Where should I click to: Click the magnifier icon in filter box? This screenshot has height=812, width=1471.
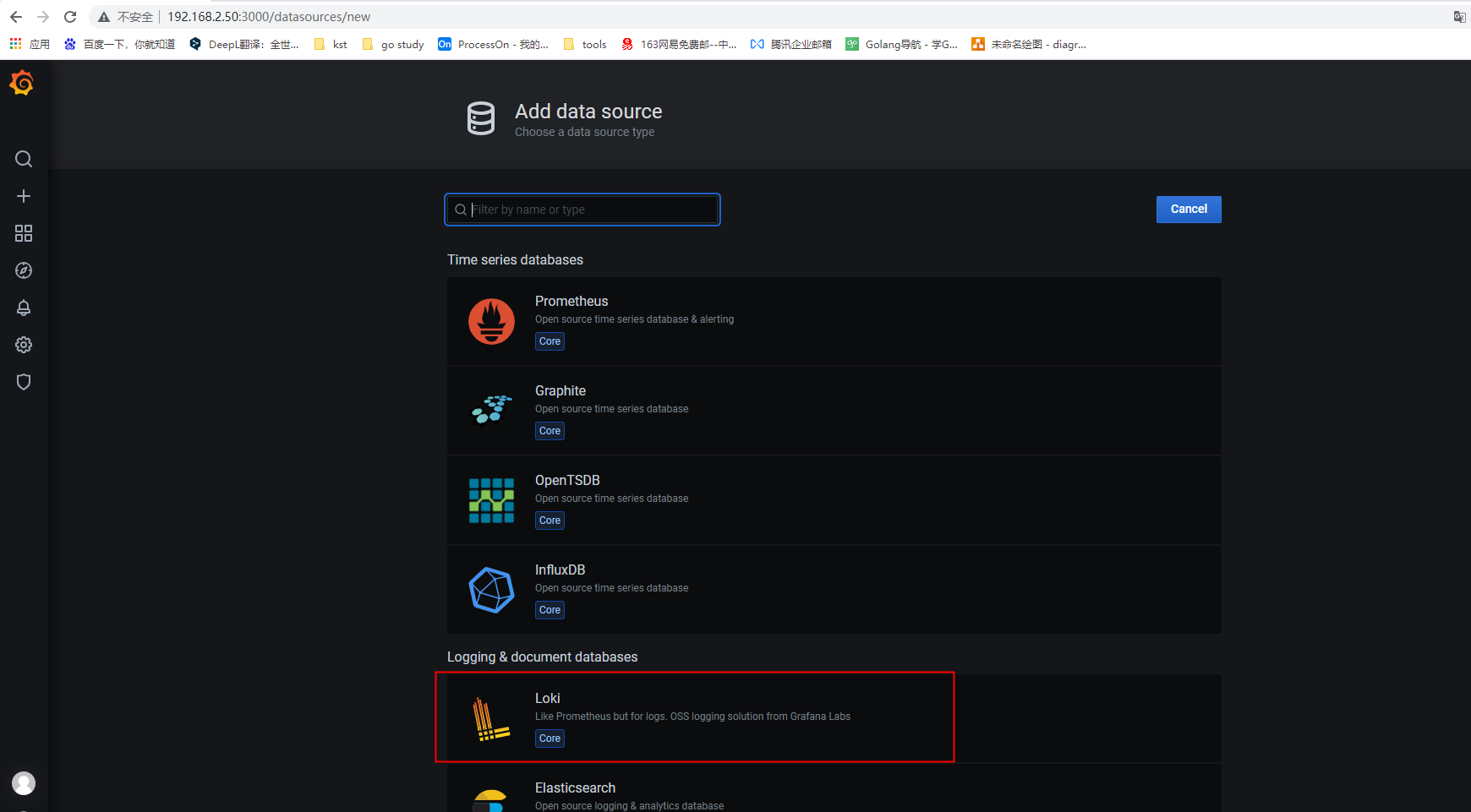(x=461, y=210)
